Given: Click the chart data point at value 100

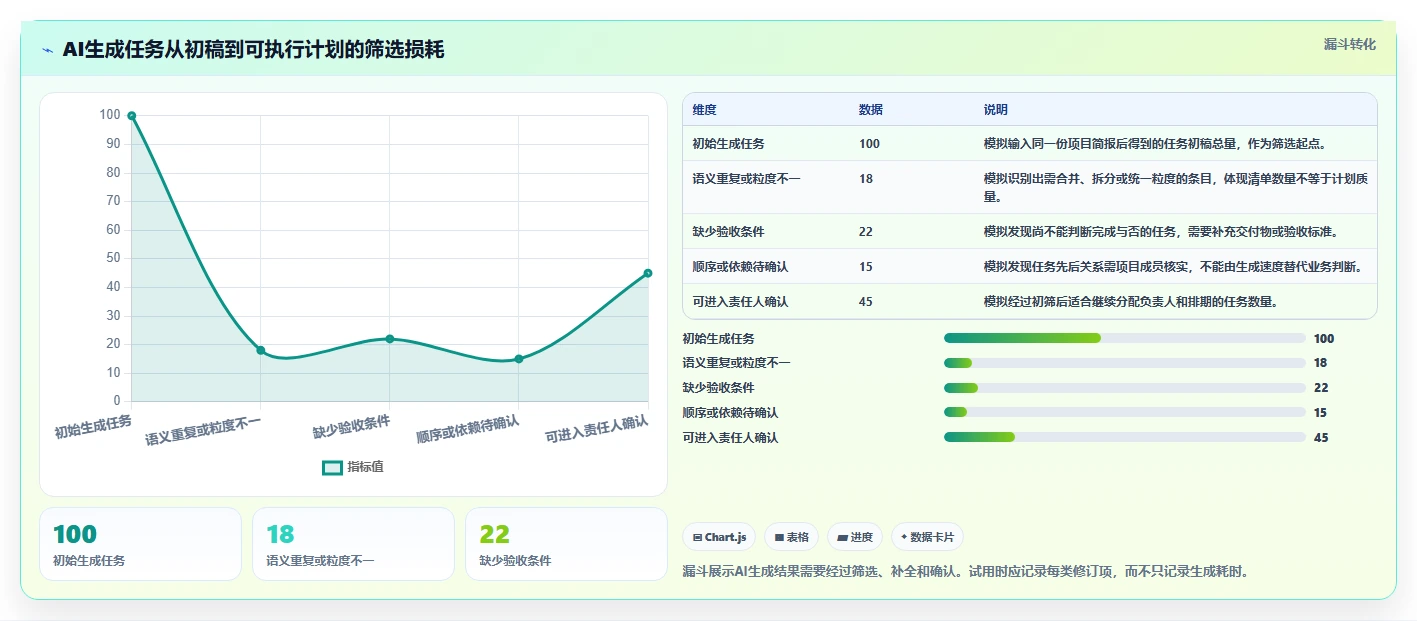Looking at the screenshot, I should (131, 116).
